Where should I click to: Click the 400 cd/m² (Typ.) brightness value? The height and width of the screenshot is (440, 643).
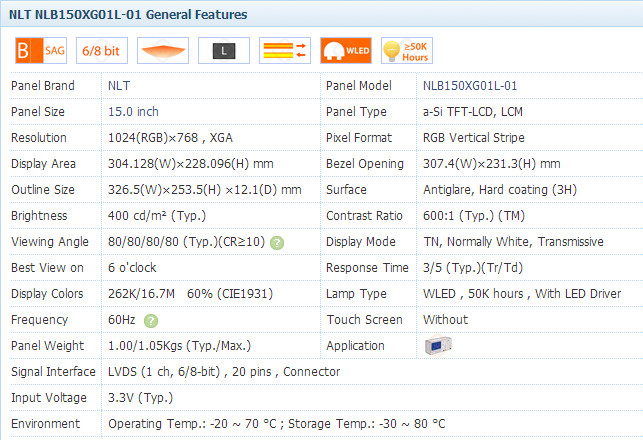(157, 216)
